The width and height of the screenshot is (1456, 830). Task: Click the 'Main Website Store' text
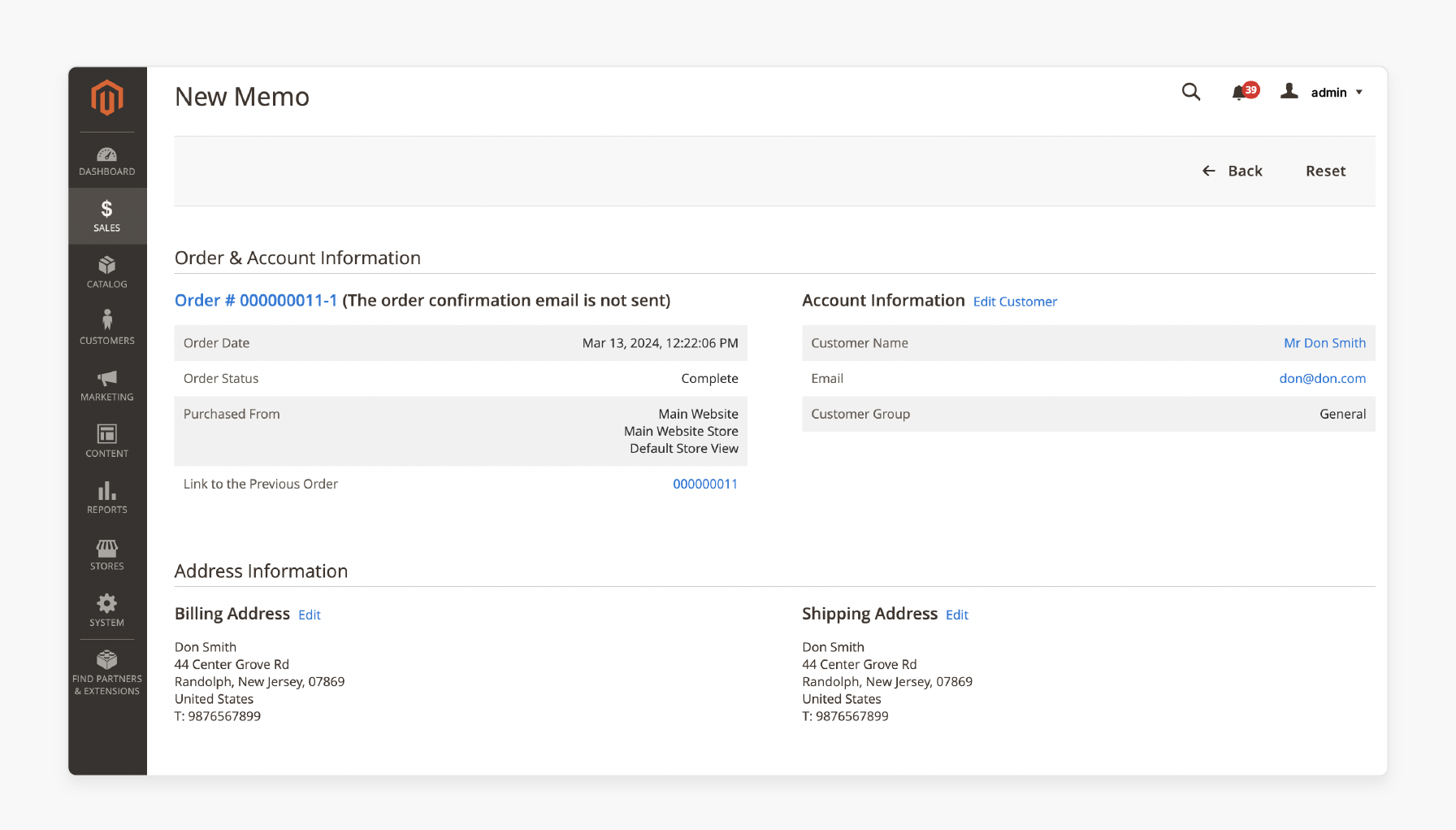pyautogui.click(x=681, y=431)
